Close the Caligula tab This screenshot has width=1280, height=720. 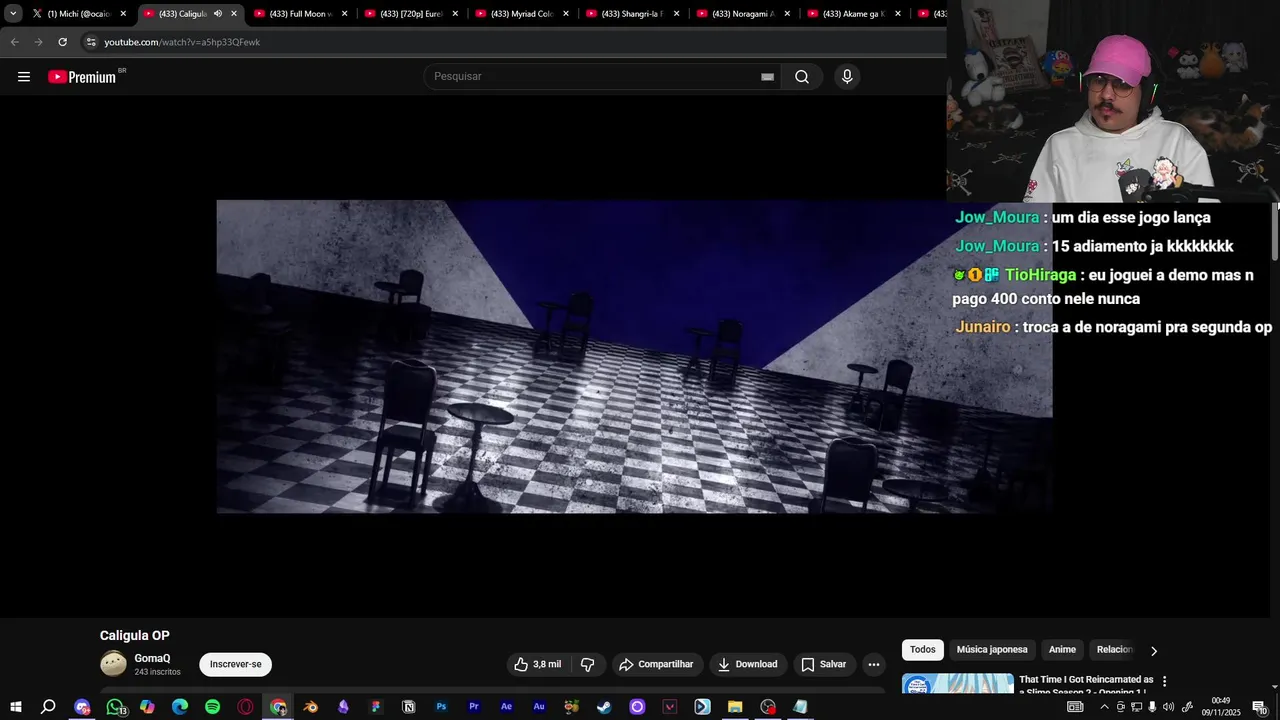(234, 14)
